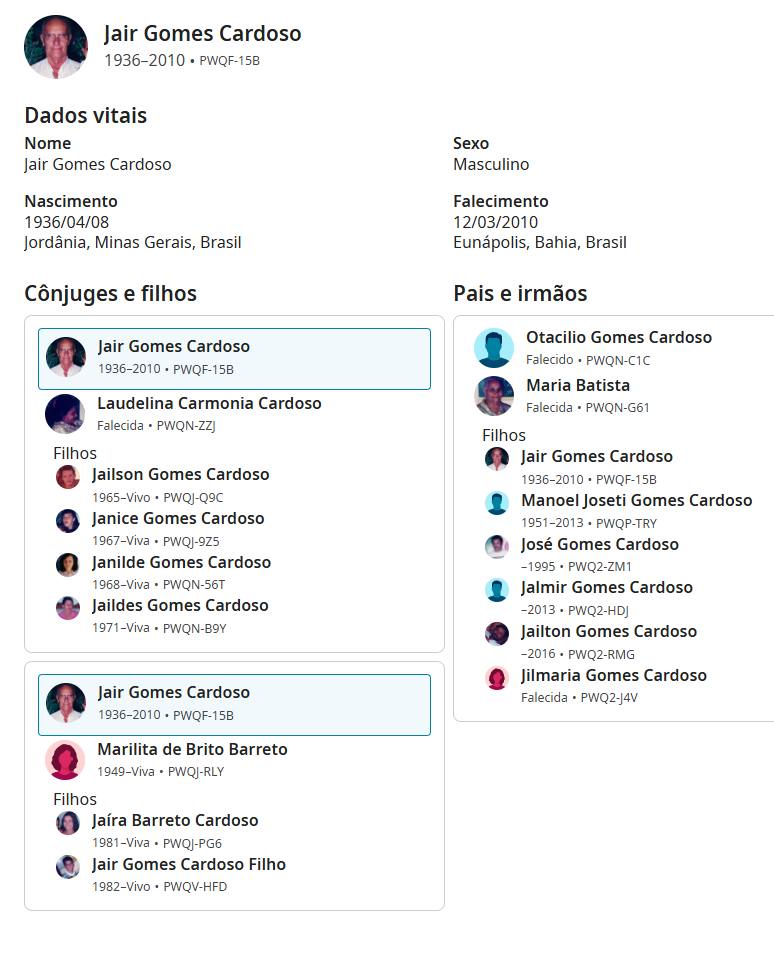Go to José Gomes Cardoso's page

600,544
